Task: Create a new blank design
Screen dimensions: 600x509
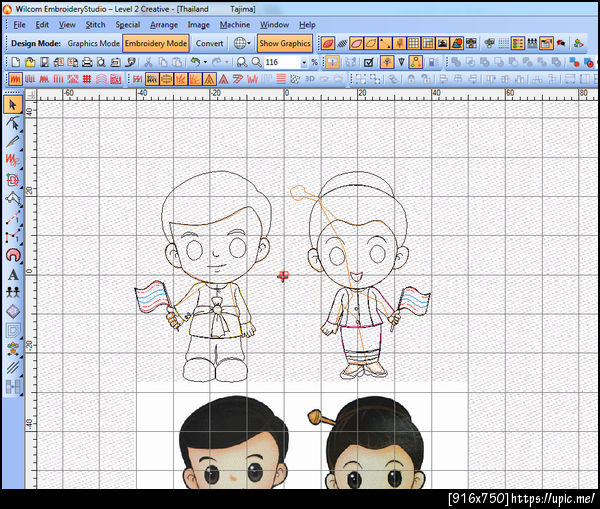Action: tap(16, 62)
